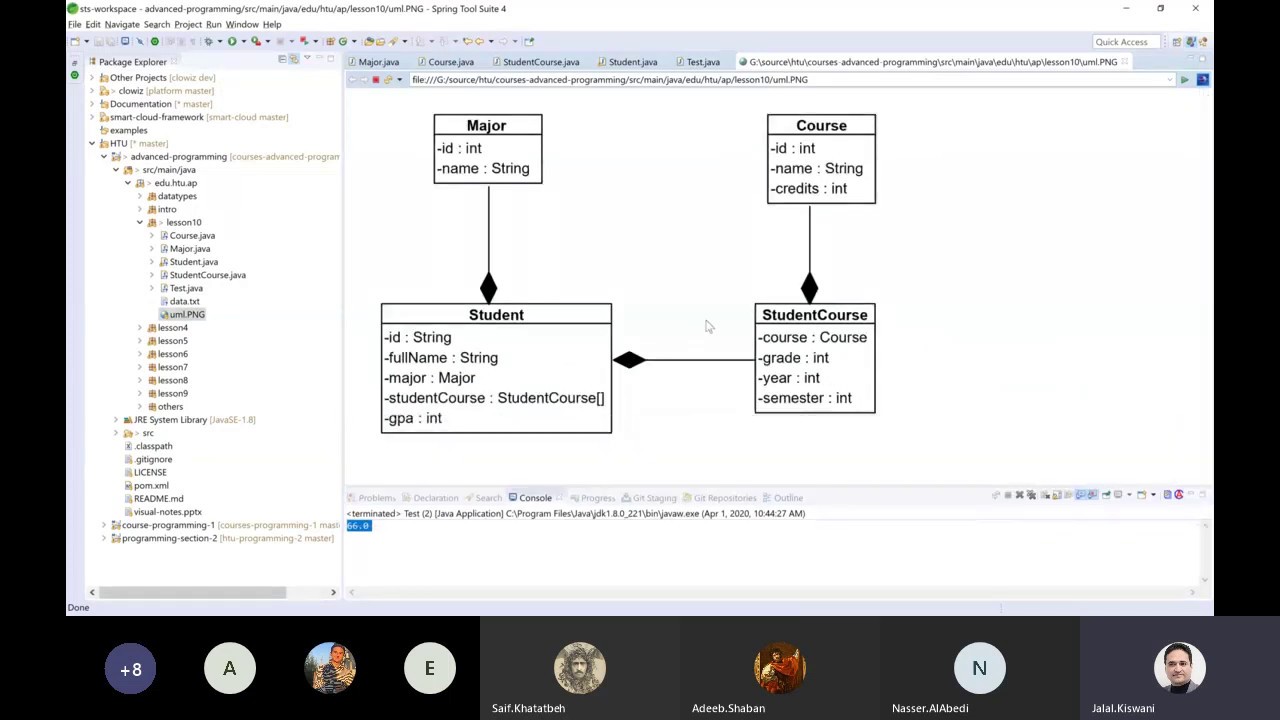1280x720 pixels.
Task: Expand JRE System Library node
Action: click(x=116, y=420)
